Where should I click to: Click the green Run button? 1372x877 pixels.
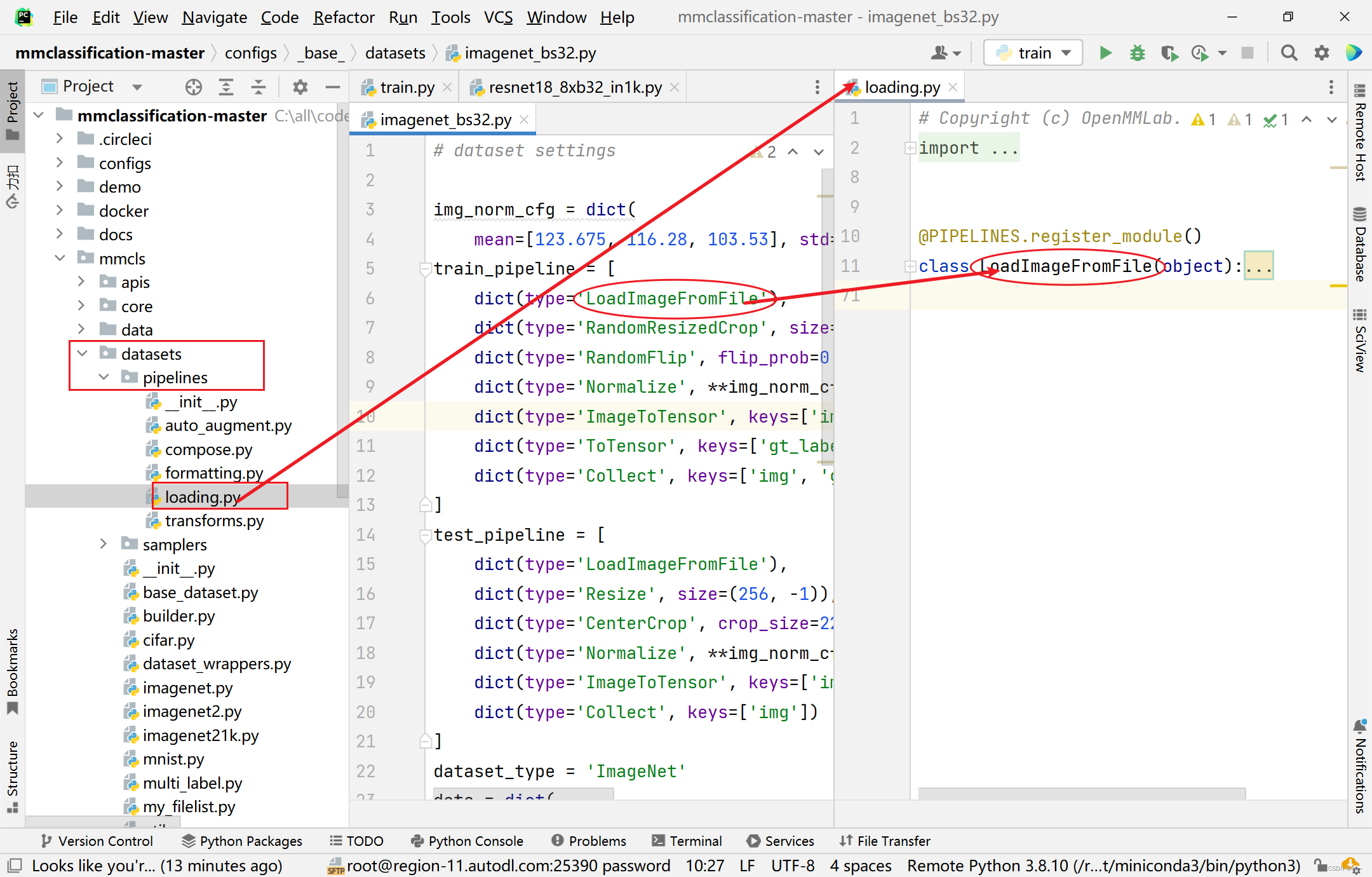(x=1105, y=53)
